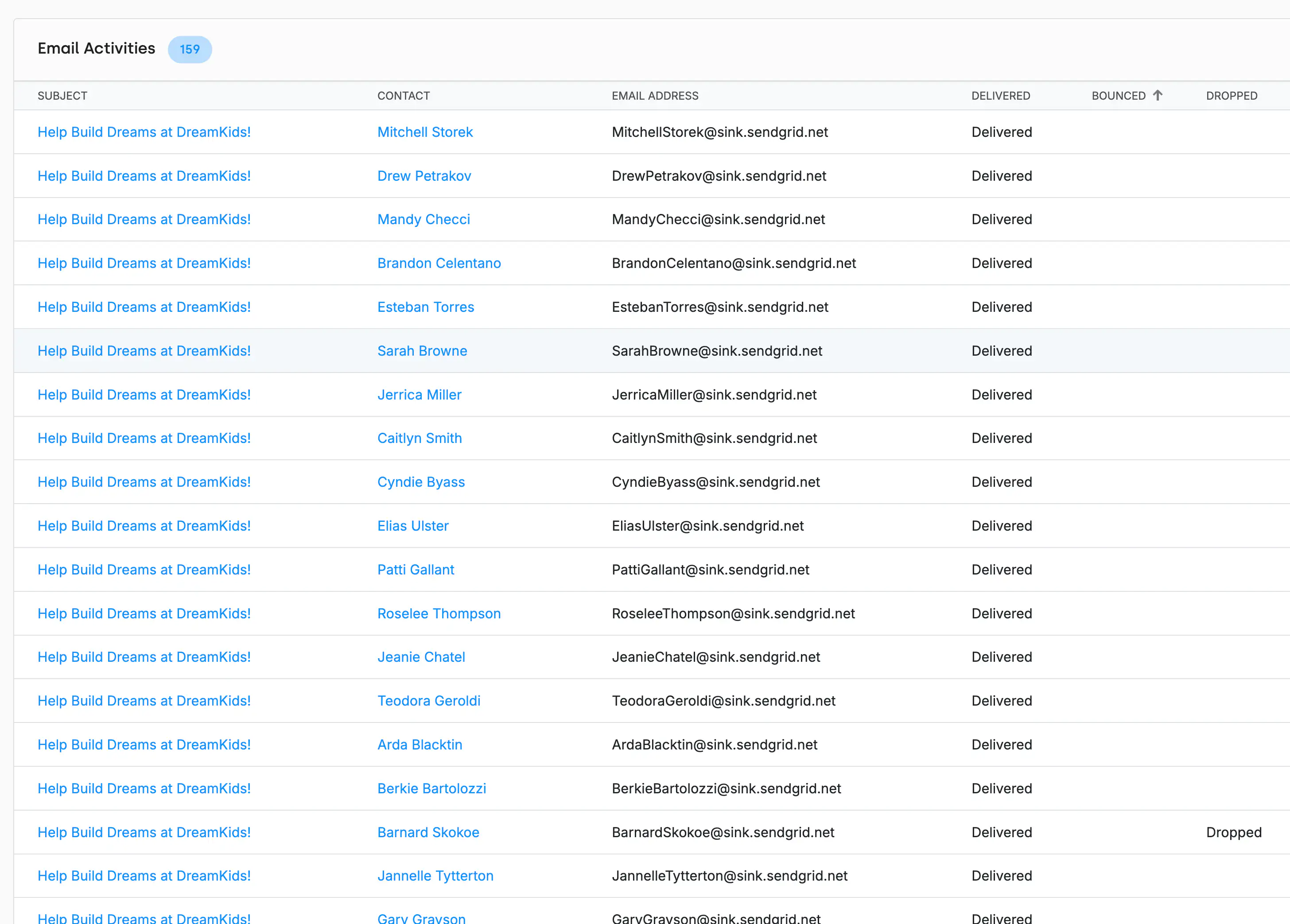Viewport: 1290px width, 924px height.
Task: Click the sort arrow next to BOUNCED
Action: point(1158,96)
